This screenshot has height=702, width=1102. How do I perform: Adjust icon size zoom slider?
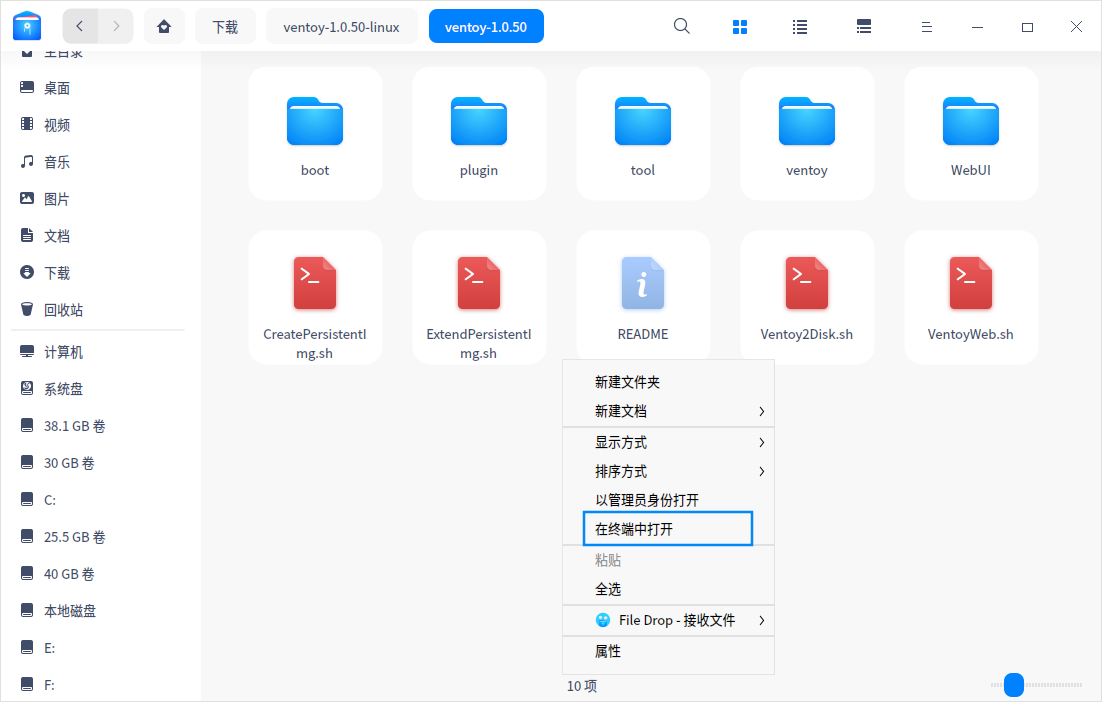[x=1013, y=684]
